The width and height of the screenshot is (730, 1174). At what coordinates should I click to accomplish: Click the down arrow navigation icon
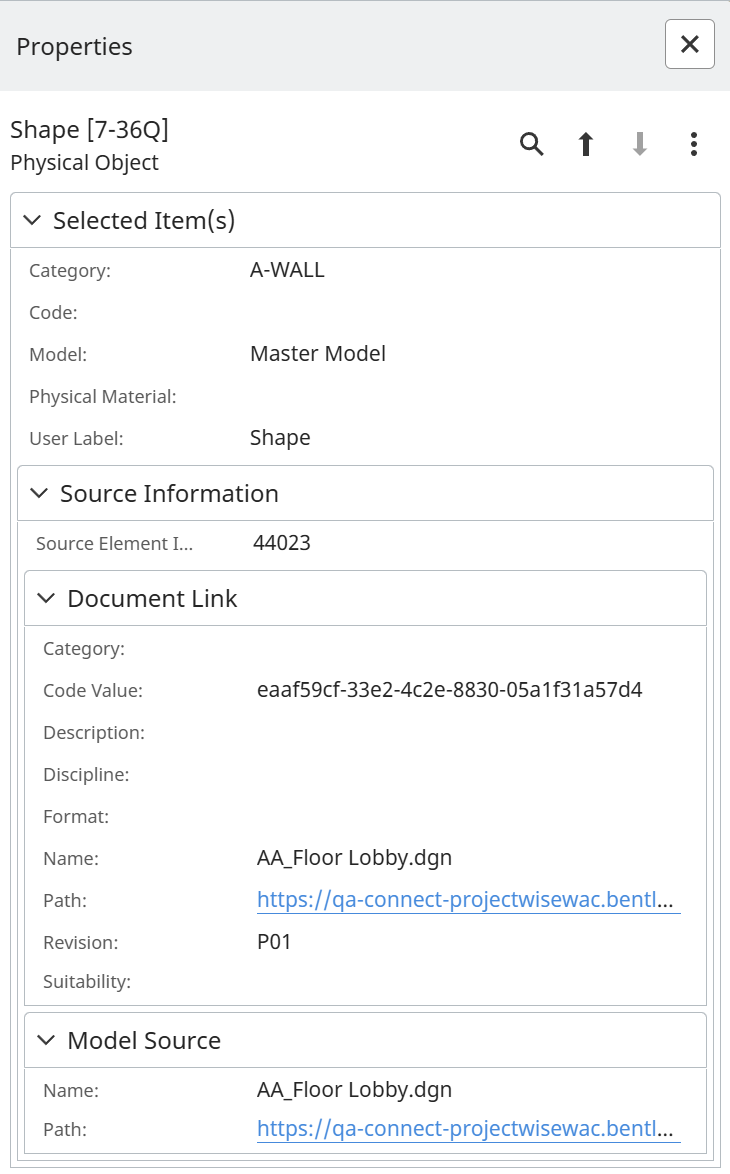click(640, 145)
